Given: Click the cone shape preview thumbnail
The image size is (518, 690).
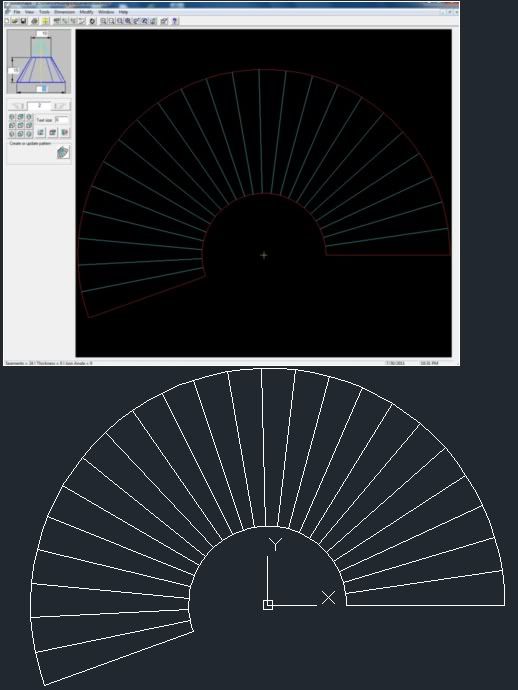Looking at the screenshot, I should tap(39, 62).
